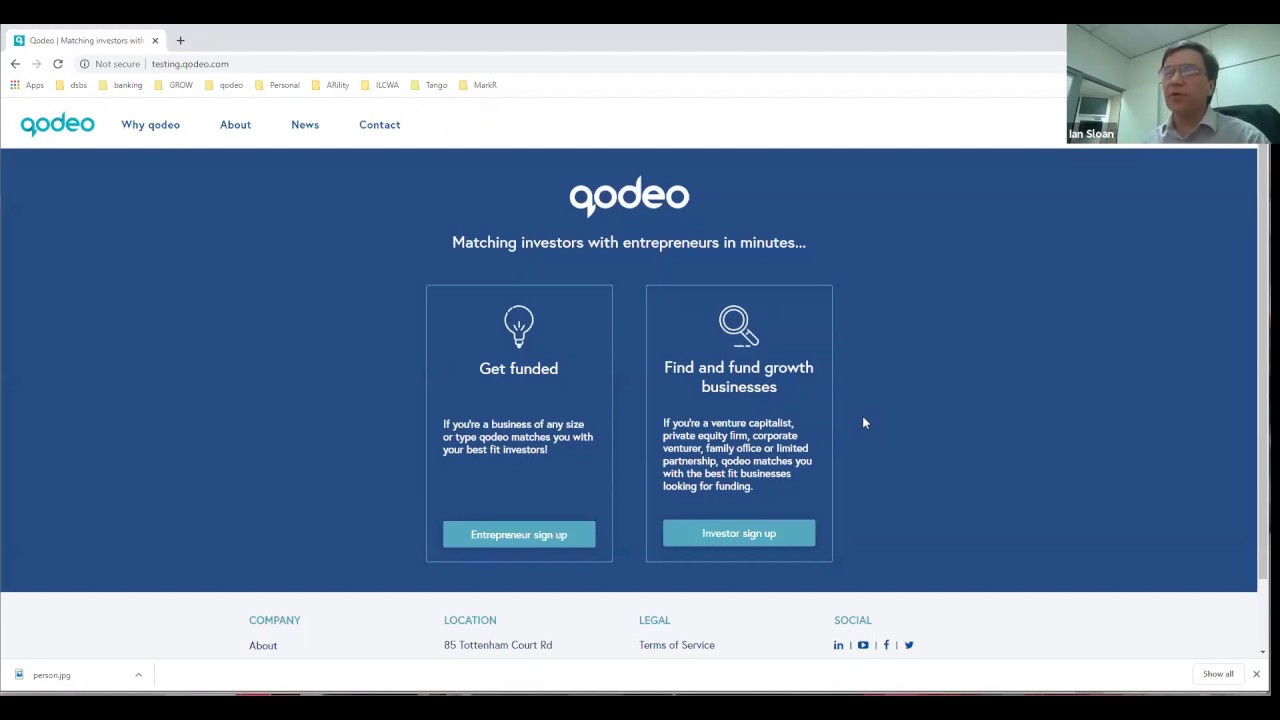The height and width of the screenshot is (720, 1280).
Task: Open the ILCWA bookmark folder
Action: pyautogui.click(x=380, y=85)
